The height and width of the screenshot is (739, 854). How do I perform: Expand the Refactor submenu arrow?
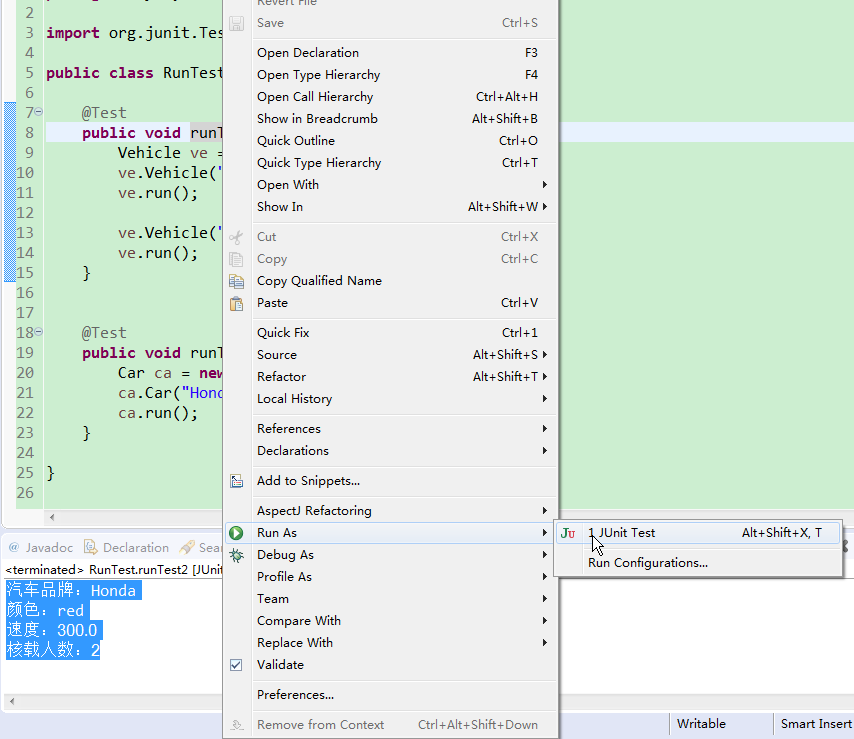545,376
